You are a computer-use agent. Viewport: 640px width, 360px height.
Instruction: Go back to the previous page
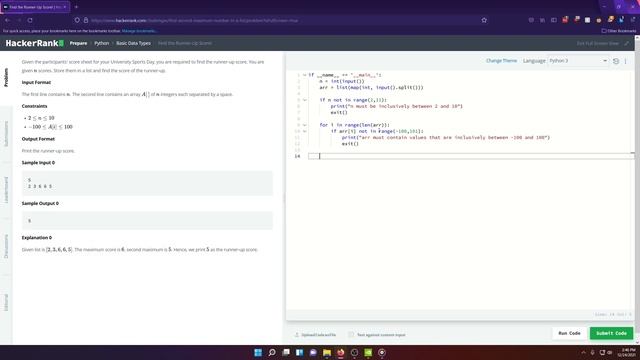click(7, 20)
